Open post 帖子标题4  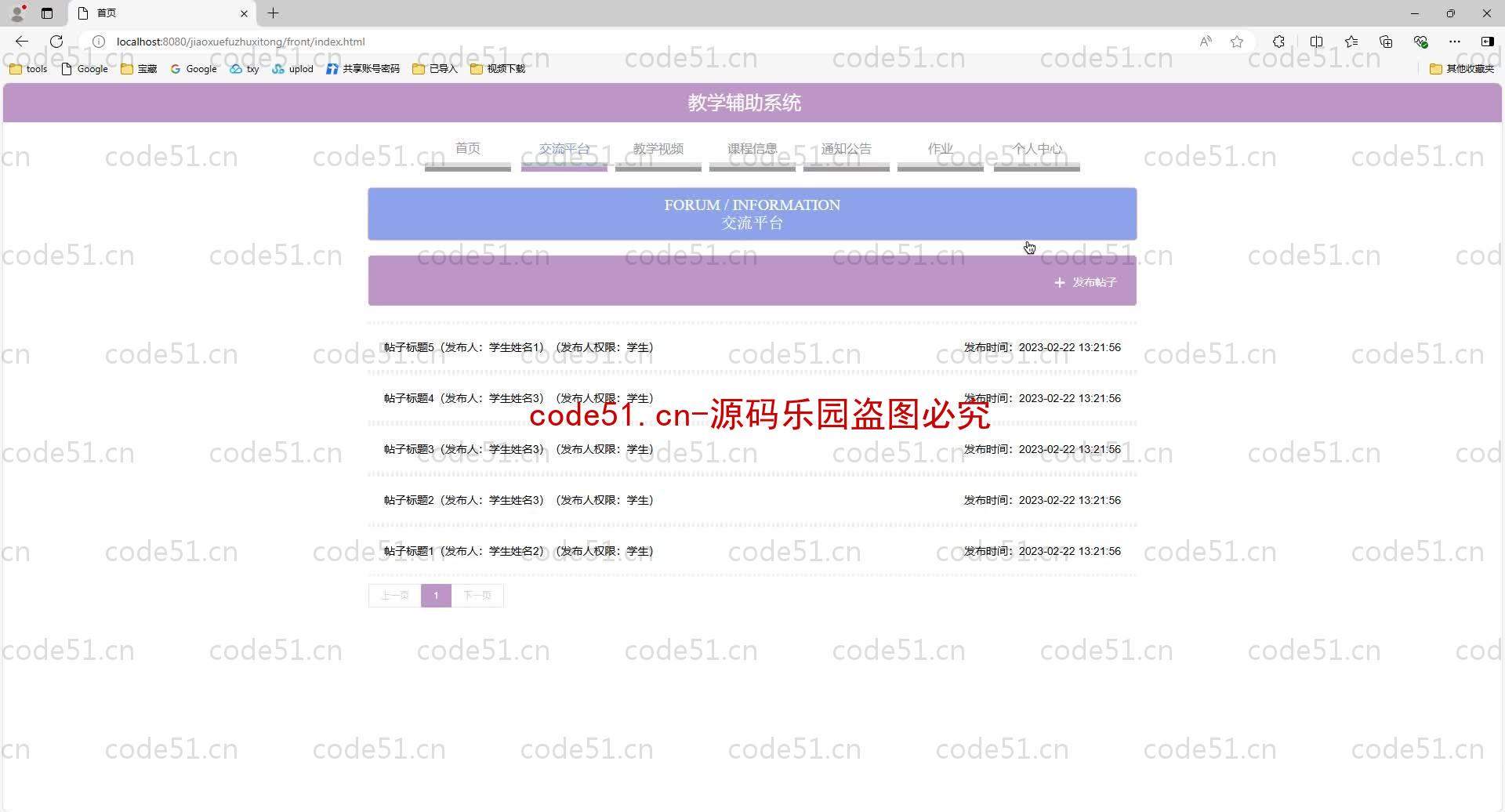point(752,398)
